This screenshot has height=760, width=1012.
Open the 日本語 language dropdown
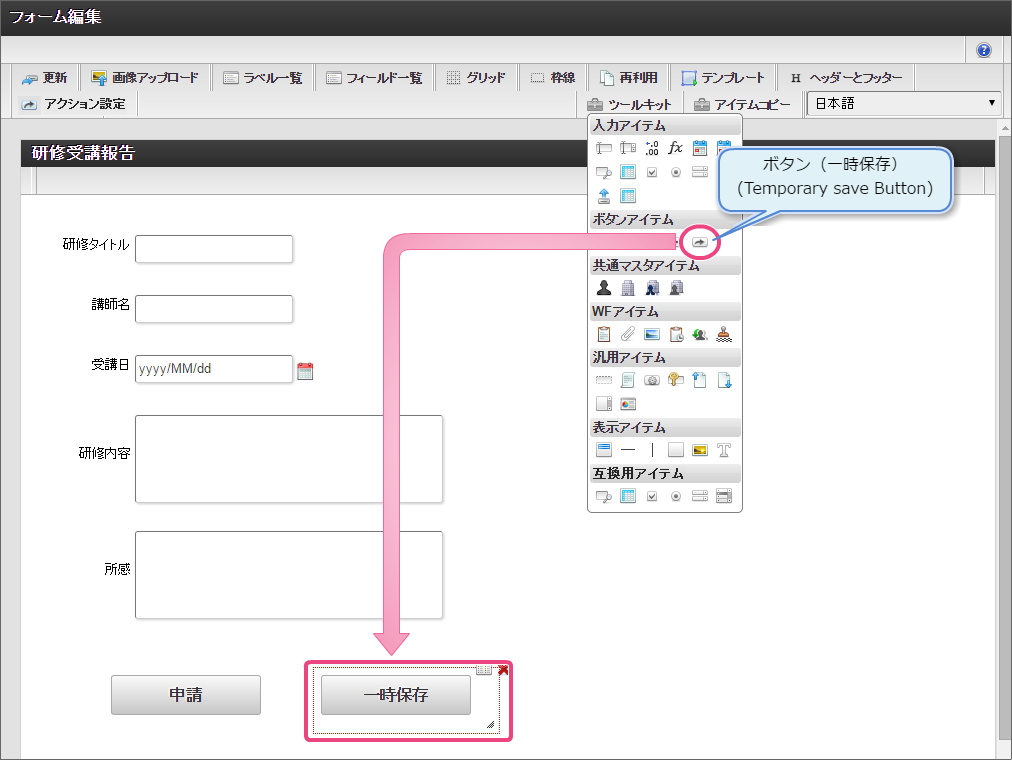(x=903, y=103)
